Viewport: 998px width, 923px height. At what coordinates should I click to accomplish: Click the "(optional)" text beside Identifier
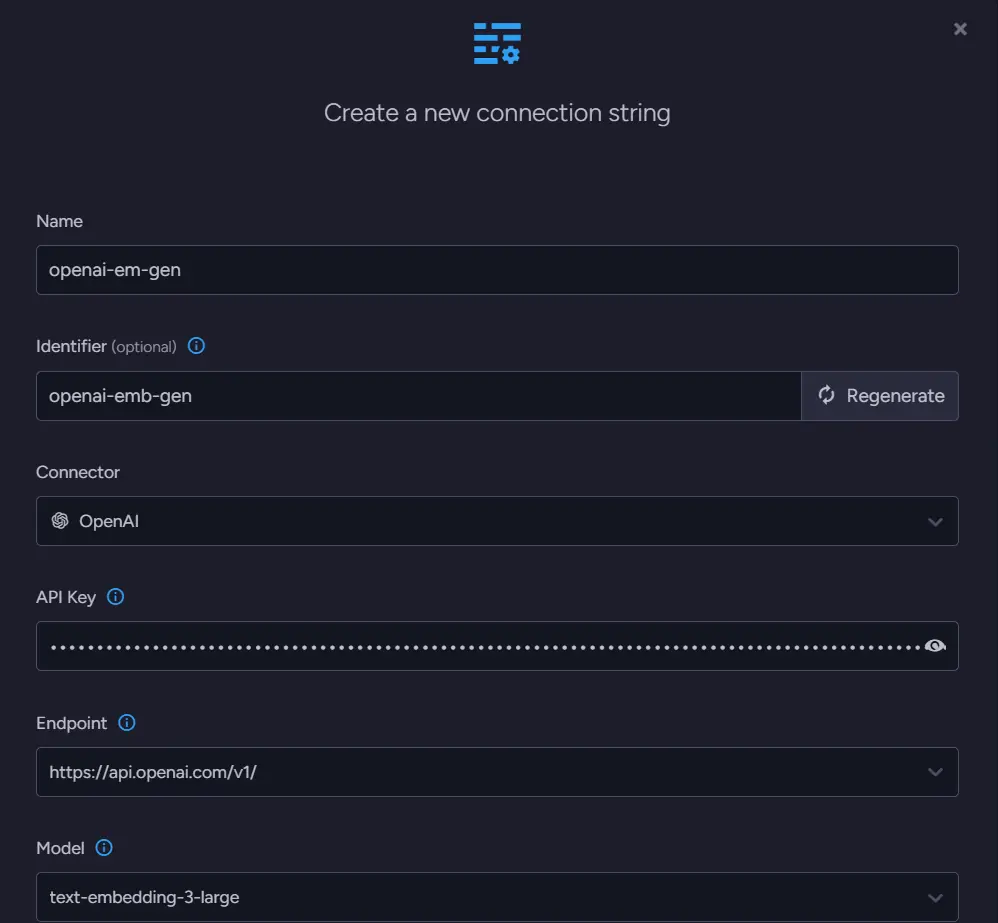tap(144, 347)
